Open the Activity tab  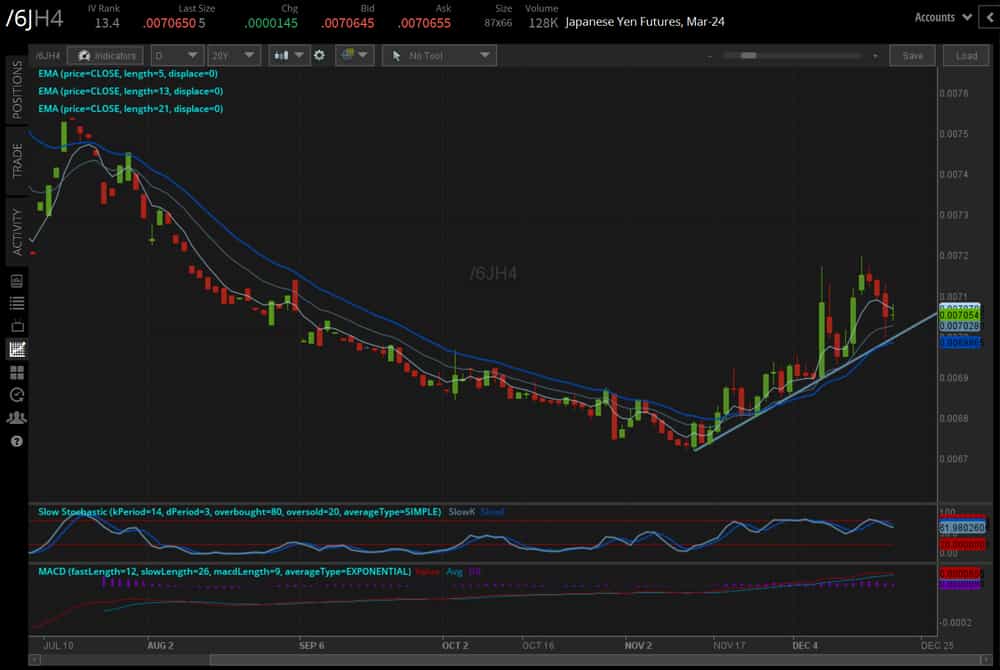[16, 230]
